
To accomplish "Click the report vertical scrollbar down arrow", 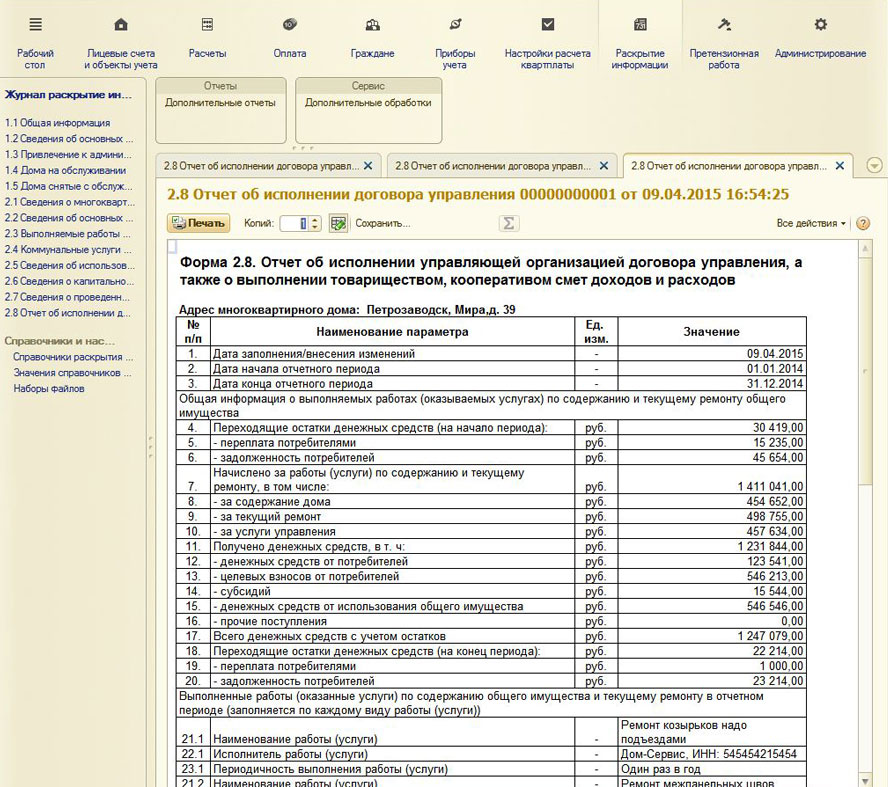I will pos(865,780).
